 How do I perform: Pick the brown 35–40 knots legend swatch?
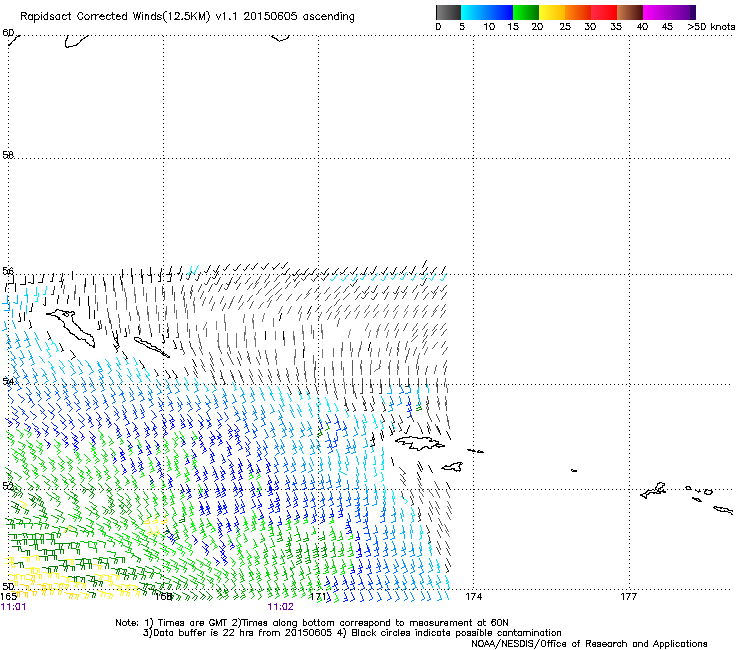(630, 12)
